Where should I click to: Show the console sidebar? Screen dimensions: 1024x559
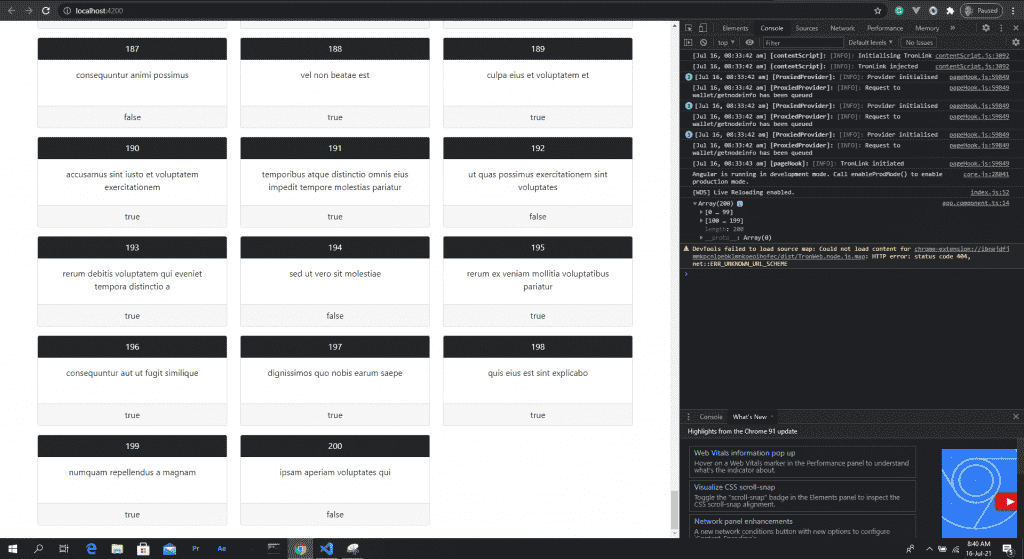click(690, 43)
